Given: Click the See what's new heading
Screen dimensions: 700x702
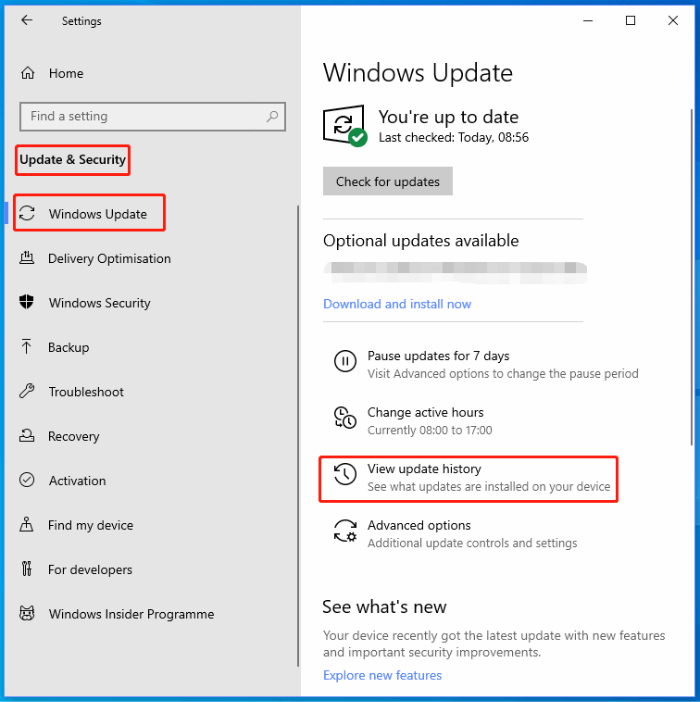Looking at the screenshot, I should 384,607.
